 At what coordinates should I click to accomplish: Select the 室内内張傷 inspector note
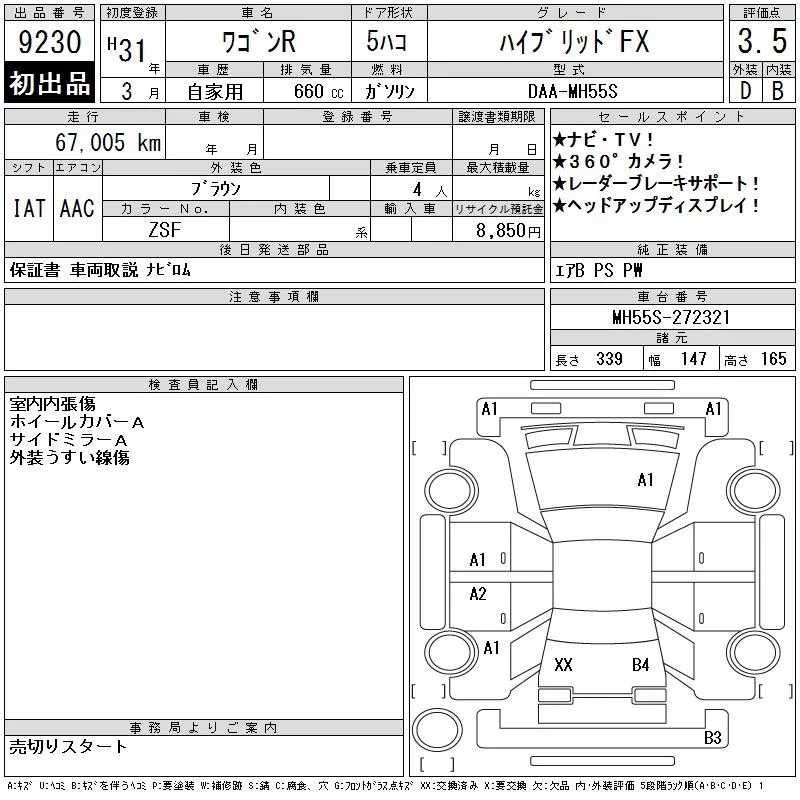(x=53, y=405)
